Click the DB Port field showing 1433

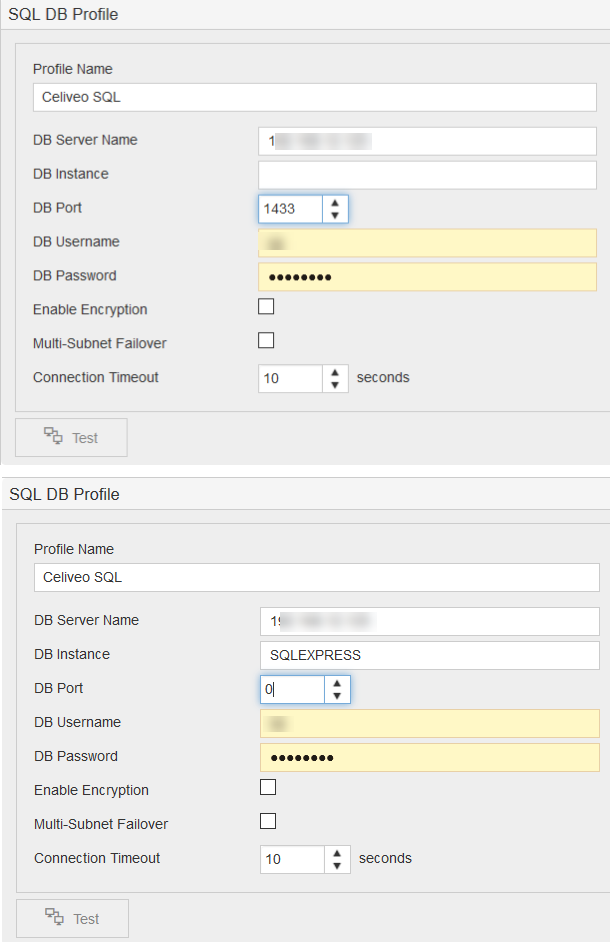click(x=290, y=209)
